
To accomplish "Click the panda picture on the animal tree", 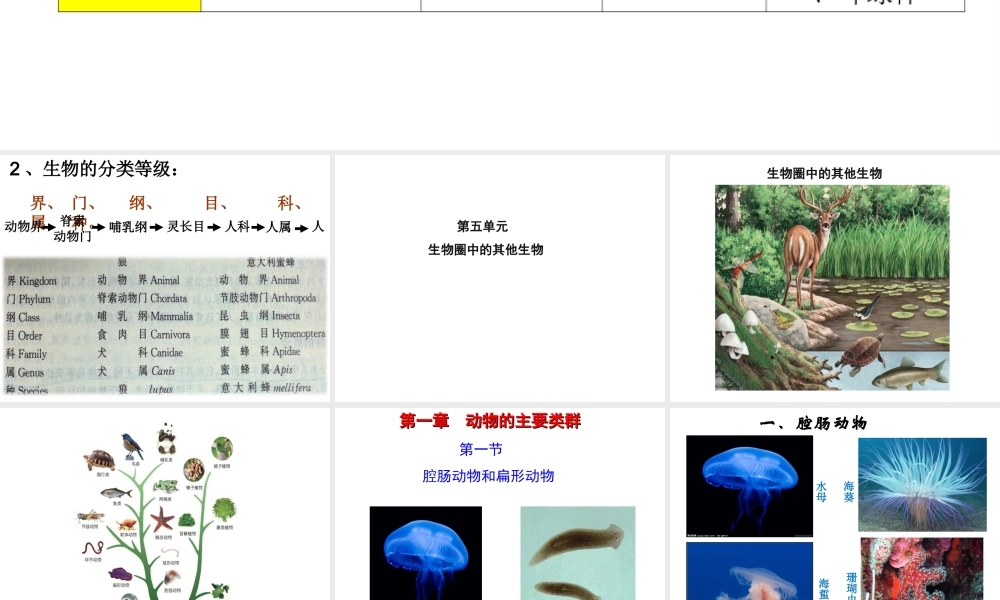I will click(166, 439).
